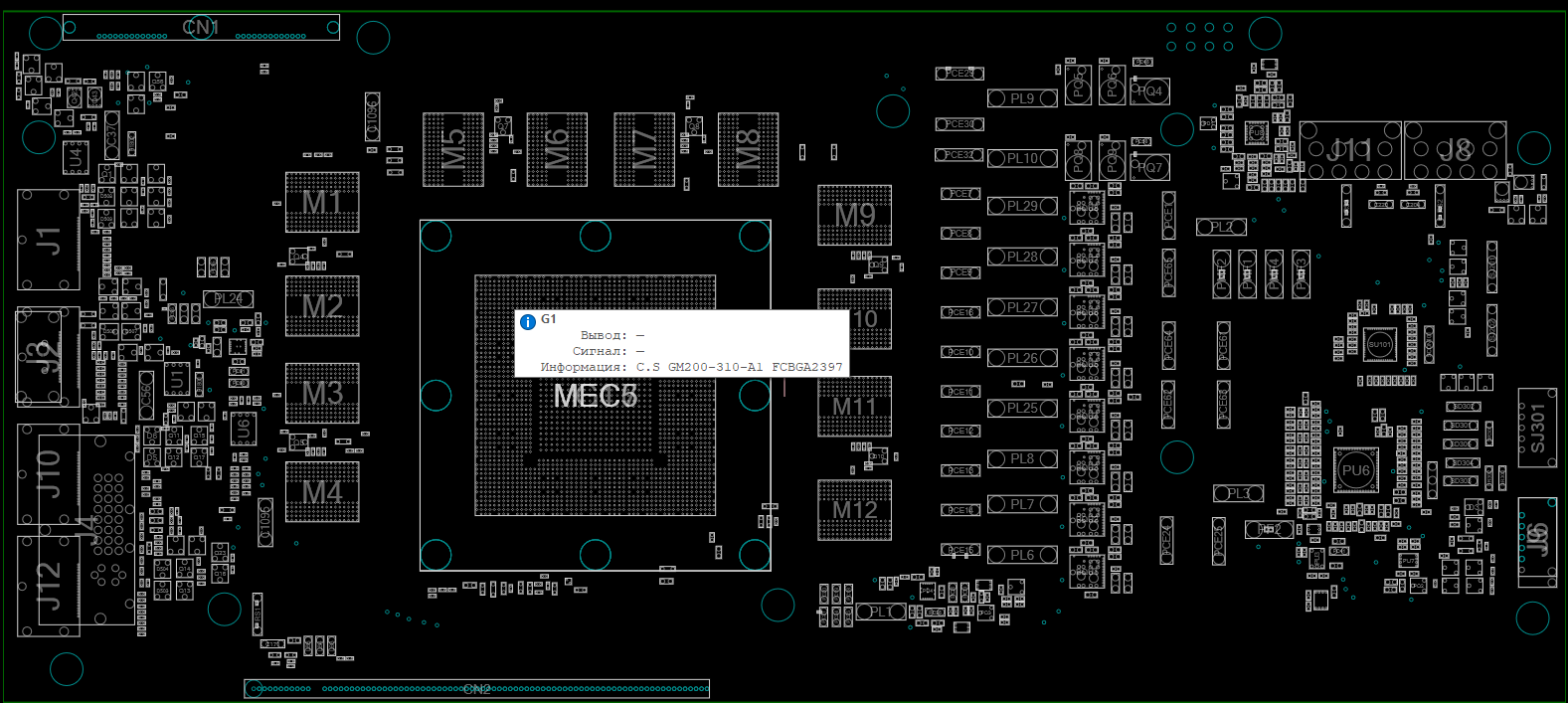The width and height of the screenshot is (1568, 703).
Task: Select memory chip M7
Action: (x=644, y=150)
